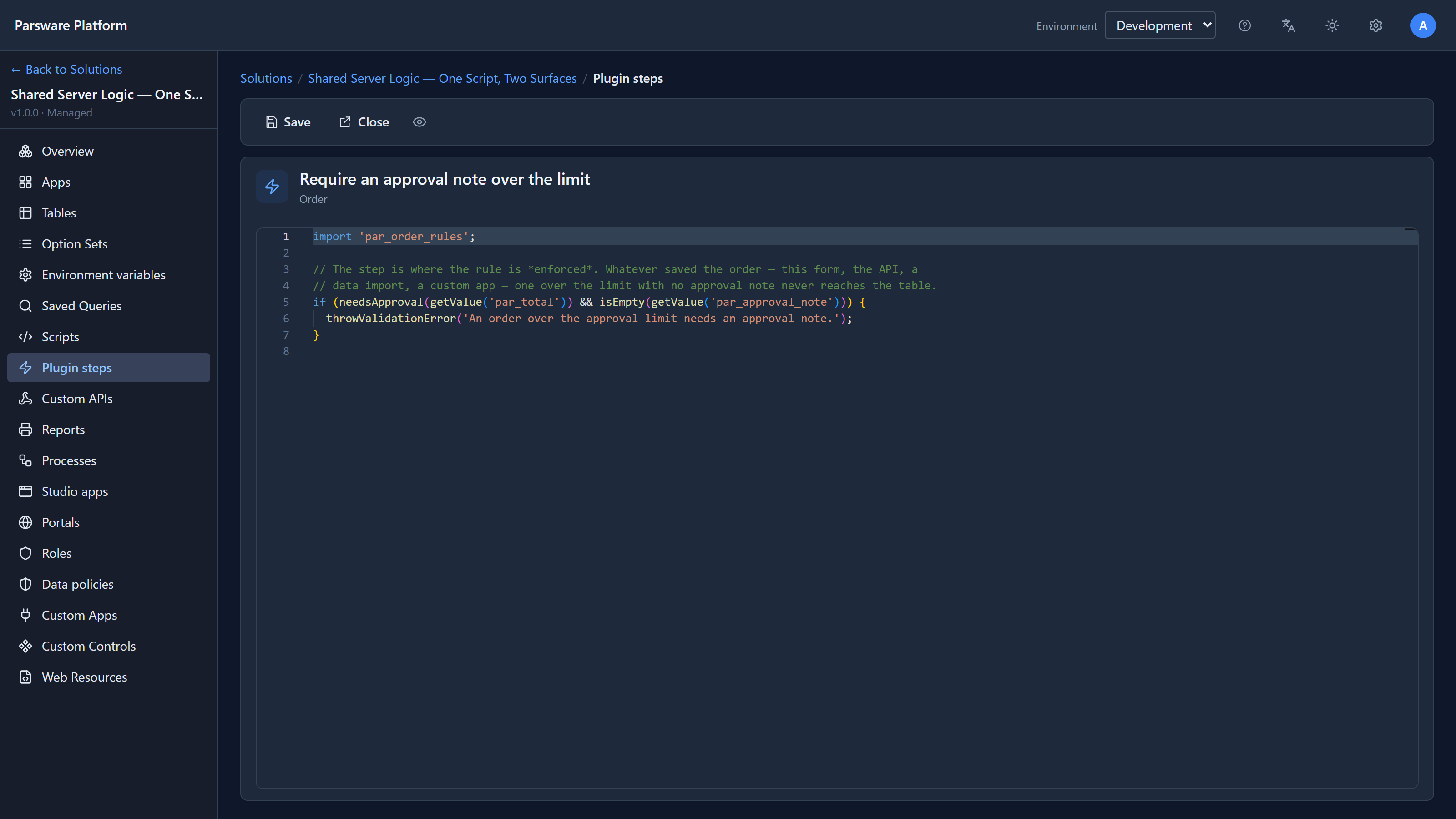
Task: Open the help icon in the header
Action: [x=1244, y=25]
